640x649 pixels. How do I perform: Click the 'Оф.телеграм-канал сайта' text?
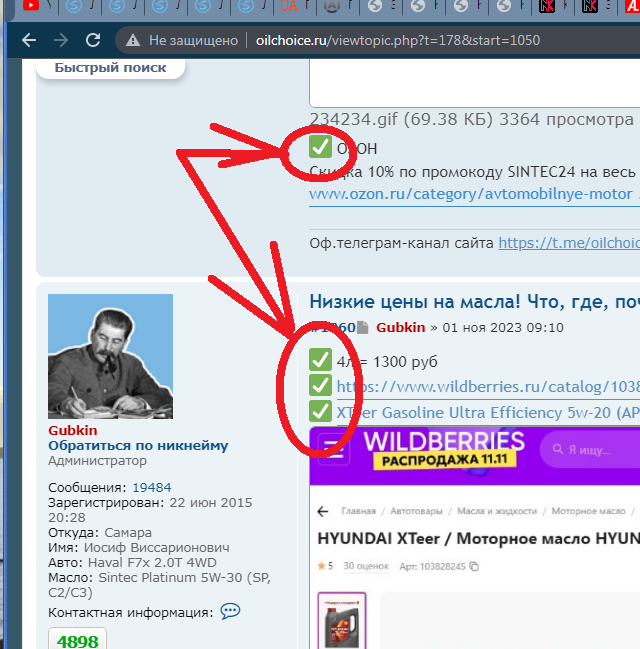(402, 243)
